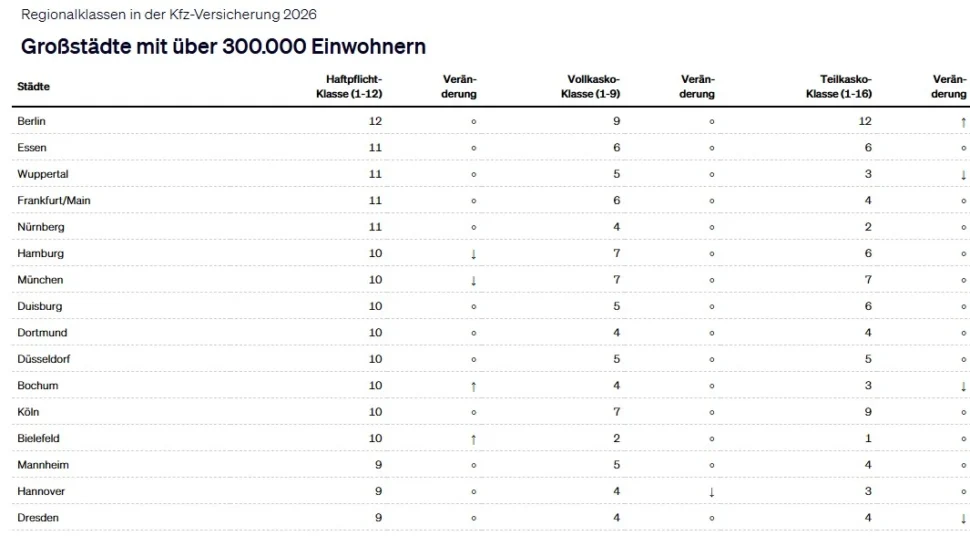Click Bochum's Haftpflicht up arrow
Image resolution: width=970 pixels, height=536 pixels.
[473, 386]
